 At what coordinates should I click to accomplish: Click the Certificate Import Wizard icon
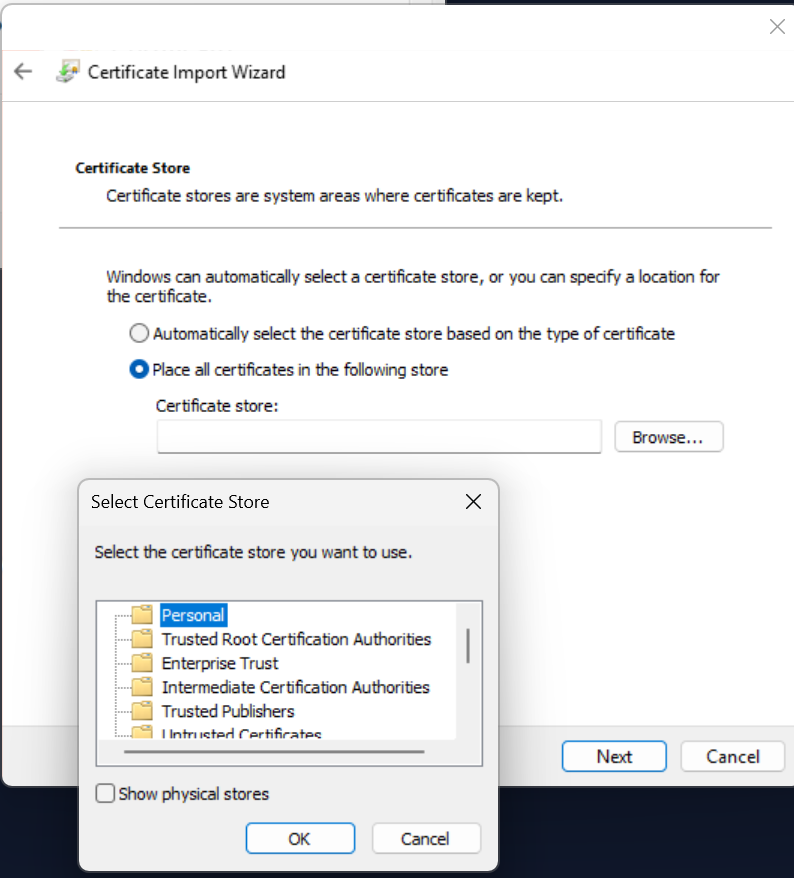click(68, 72)
